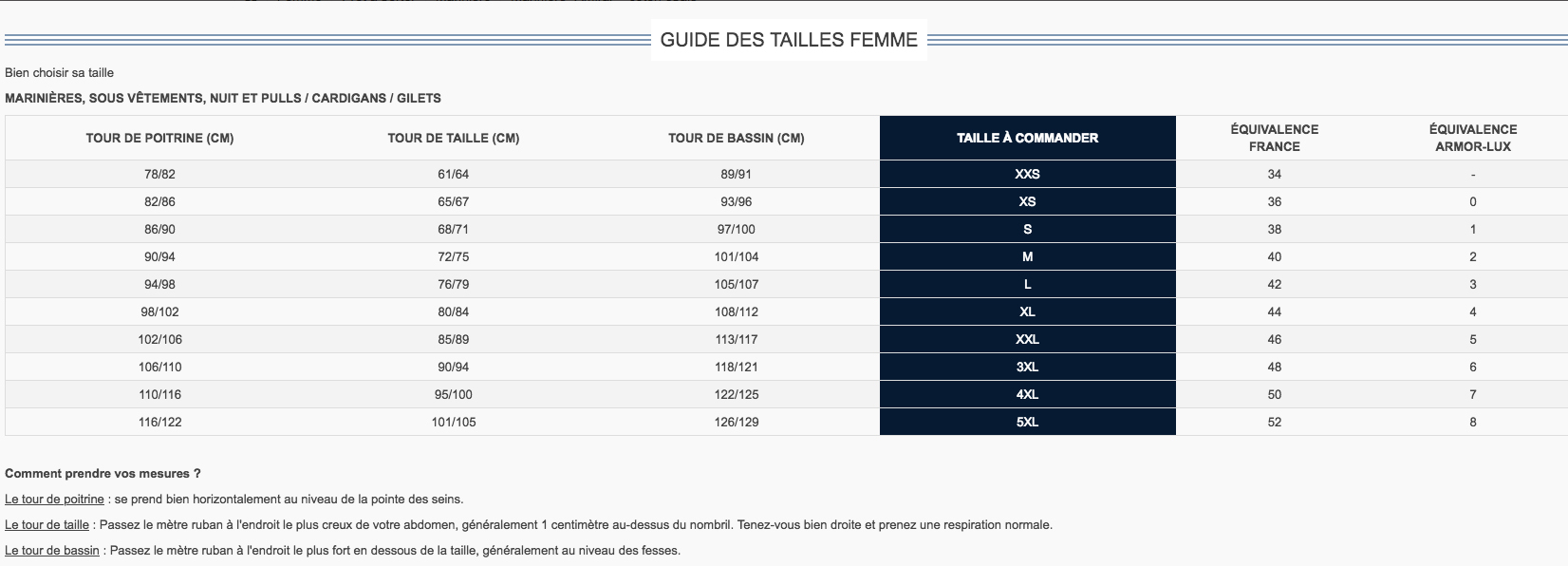Viewport: 1568px width, 566px height.
Task: Click chest measurement "82/86"
Action: (159, 201)
